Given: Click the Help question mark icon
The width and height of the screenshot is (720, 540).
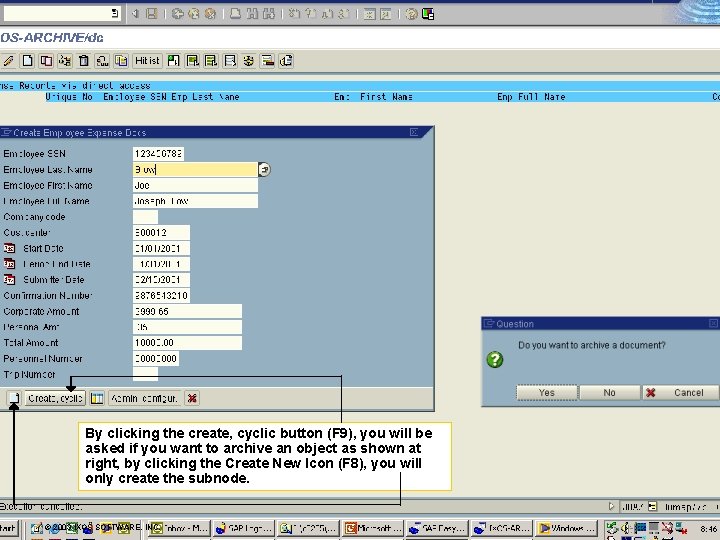Looking at the screenshot, I should coord(411,14).
